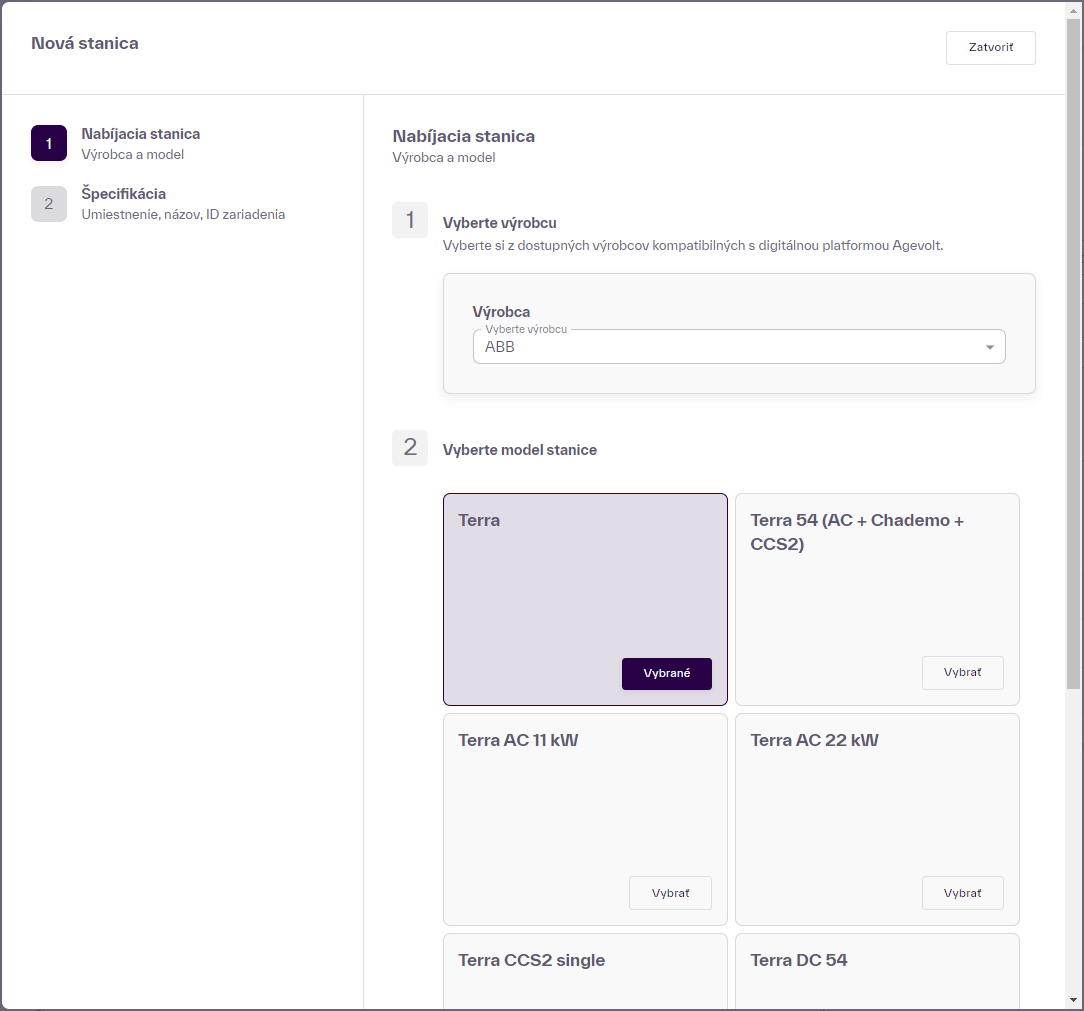Click the Vyberte model stanice heading
The height and width of the screenshot is (1011, 1084).
pyautogui.click(x=519, y=450)
